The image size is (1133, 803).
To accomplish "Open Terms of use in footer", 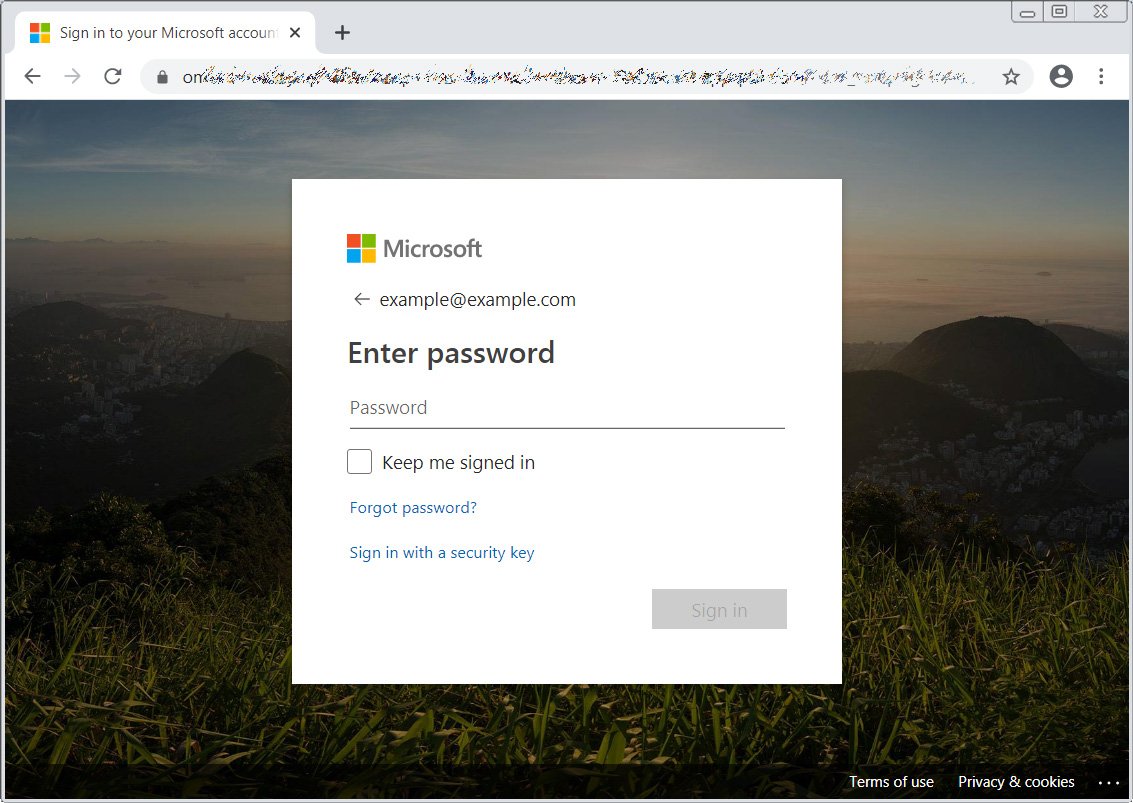I will coord(891,782).
